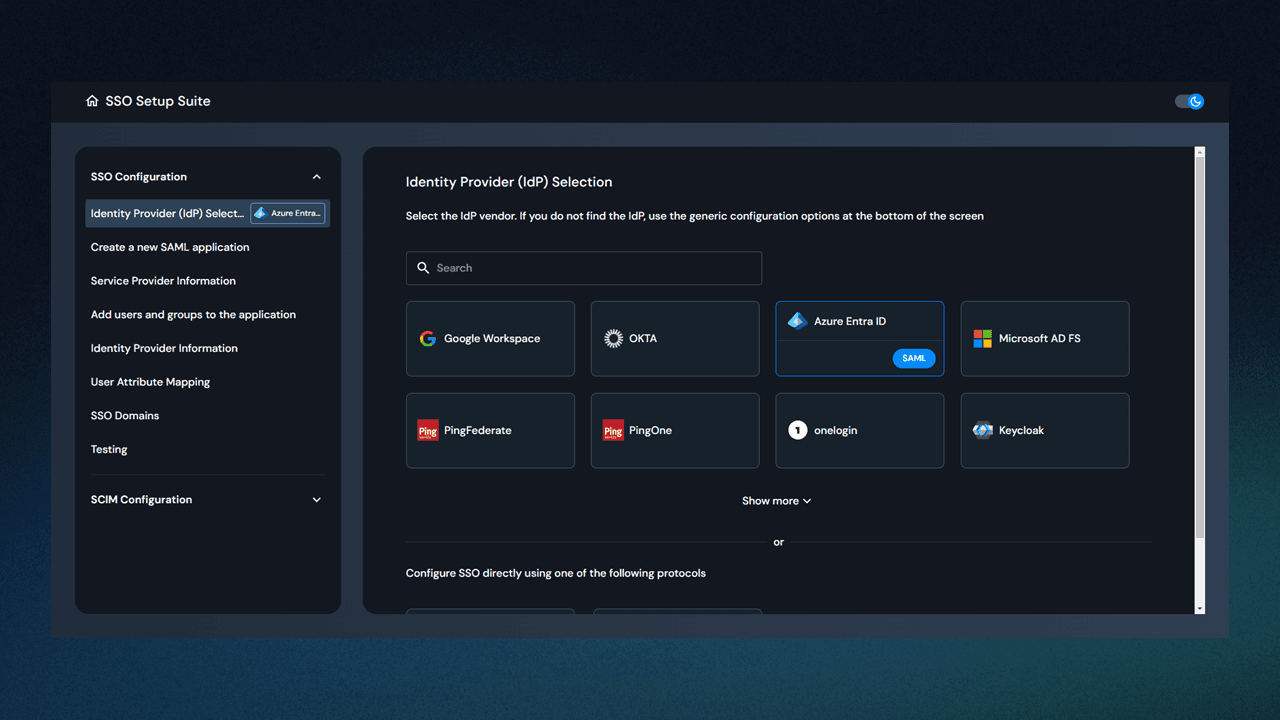Image resolution: width=1280 pixels, height=720 pixels.
Task: Go to Service Provider Information step
Action: coord(163,281)
